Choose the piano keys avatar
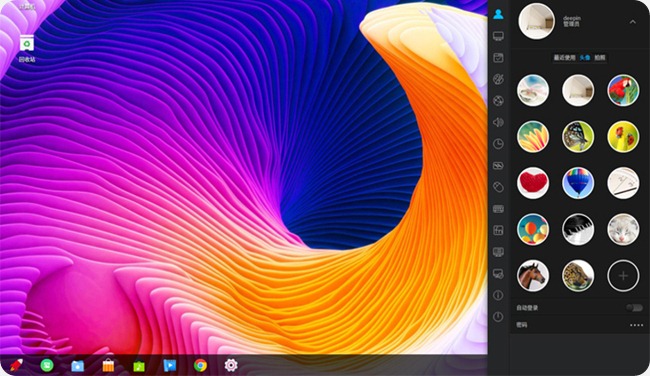 (x=578, y=229)
